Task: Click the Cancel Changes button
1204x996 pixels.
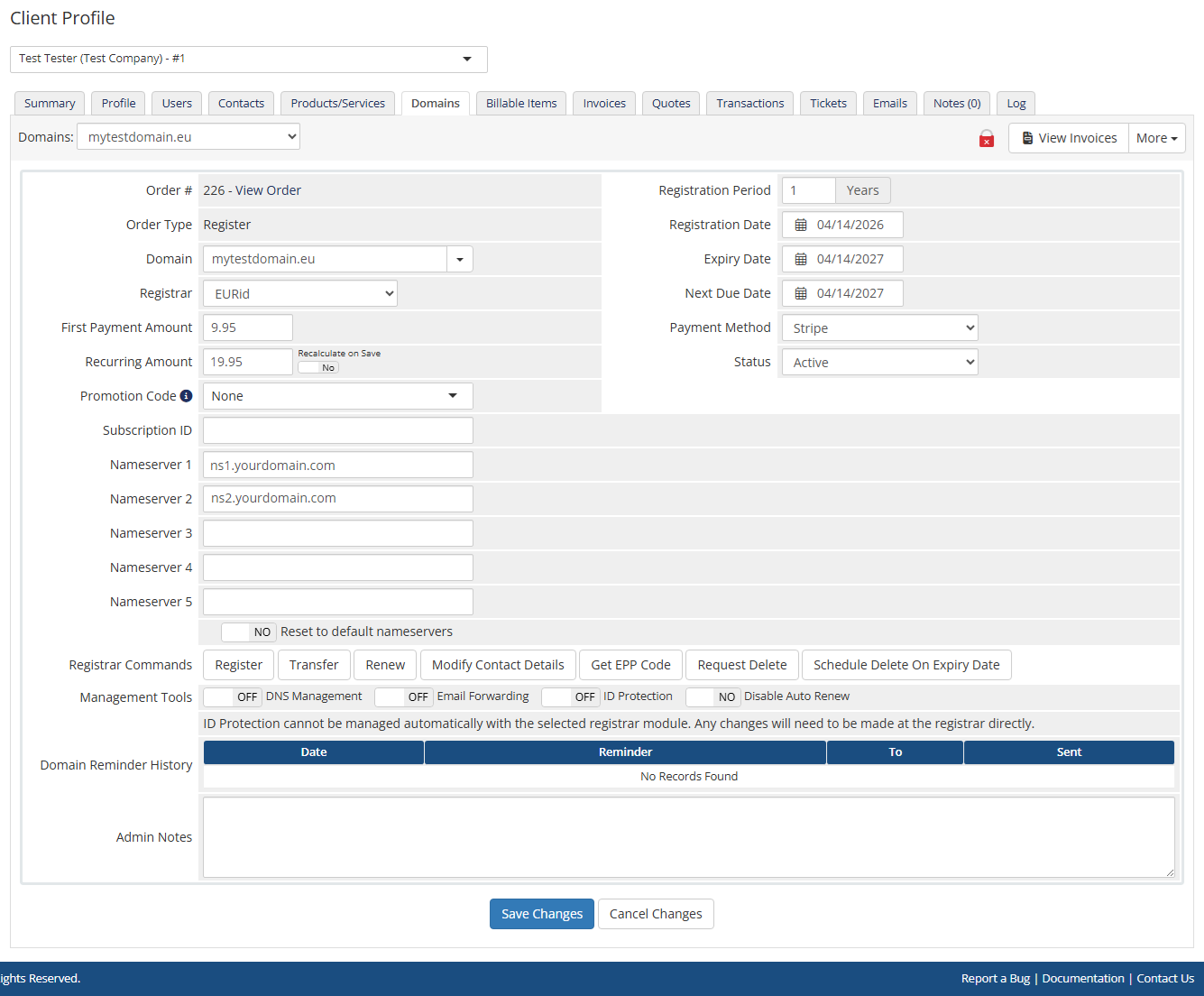Action: (x=656, y=914)
